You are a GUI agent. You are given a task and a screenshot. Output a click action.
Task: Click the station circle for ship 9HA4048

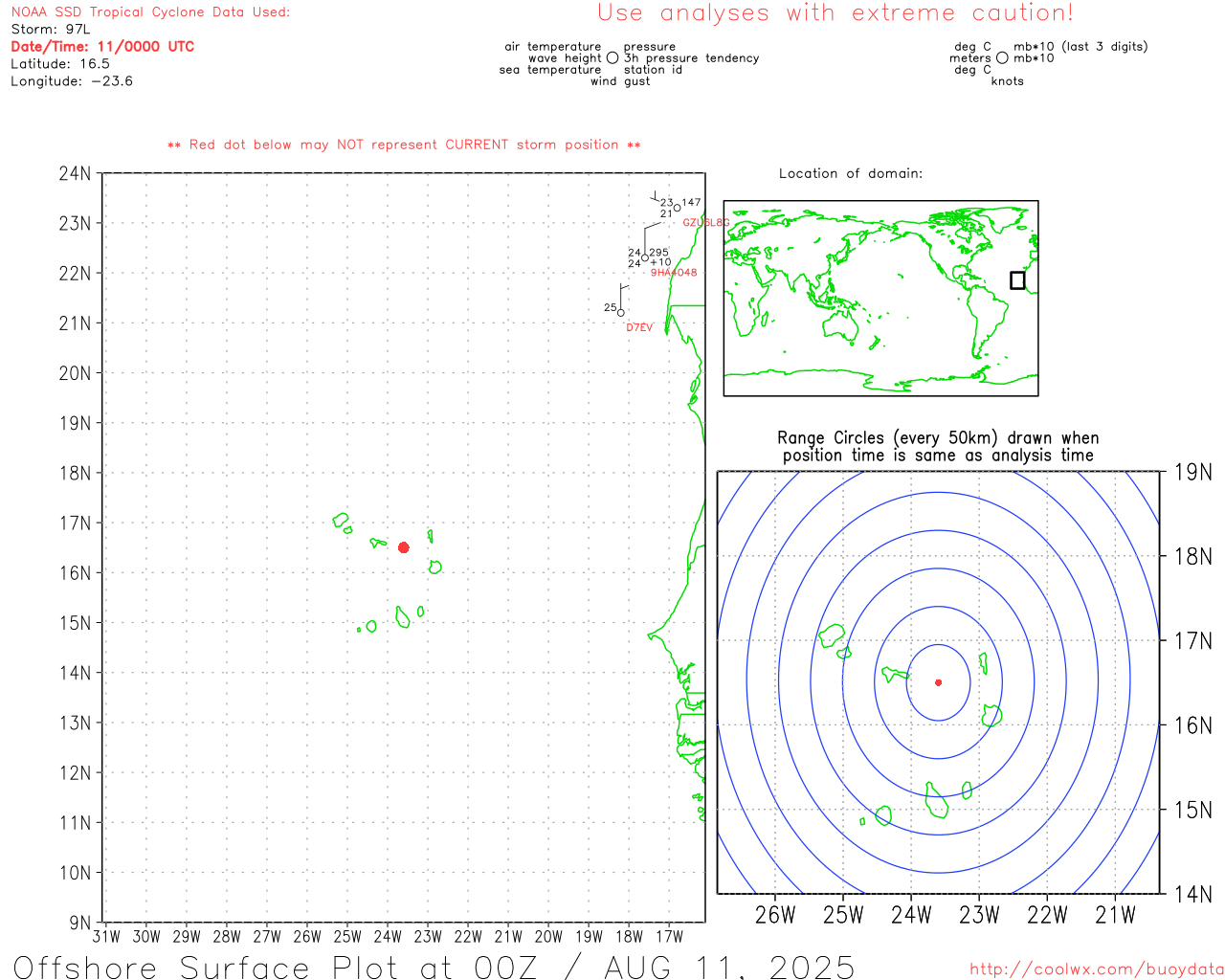(645, 257)
